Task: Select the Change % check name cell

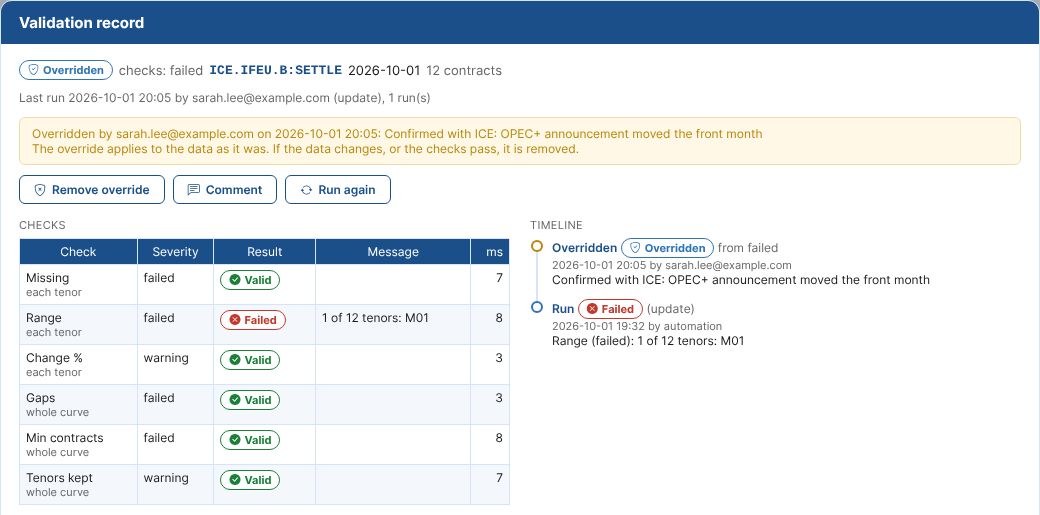Action: tap(78, 364)
